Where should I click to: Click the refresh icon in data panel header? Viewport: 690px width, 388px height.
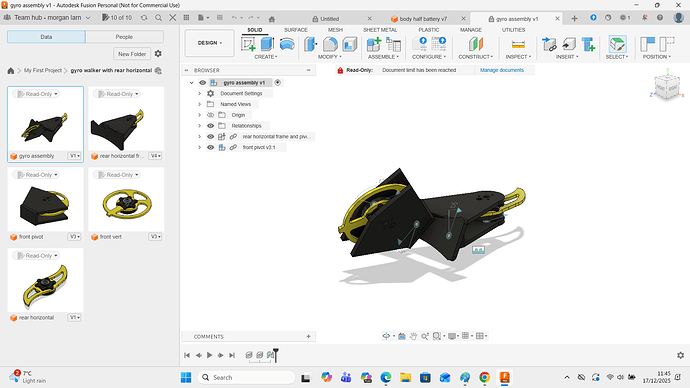144,18
